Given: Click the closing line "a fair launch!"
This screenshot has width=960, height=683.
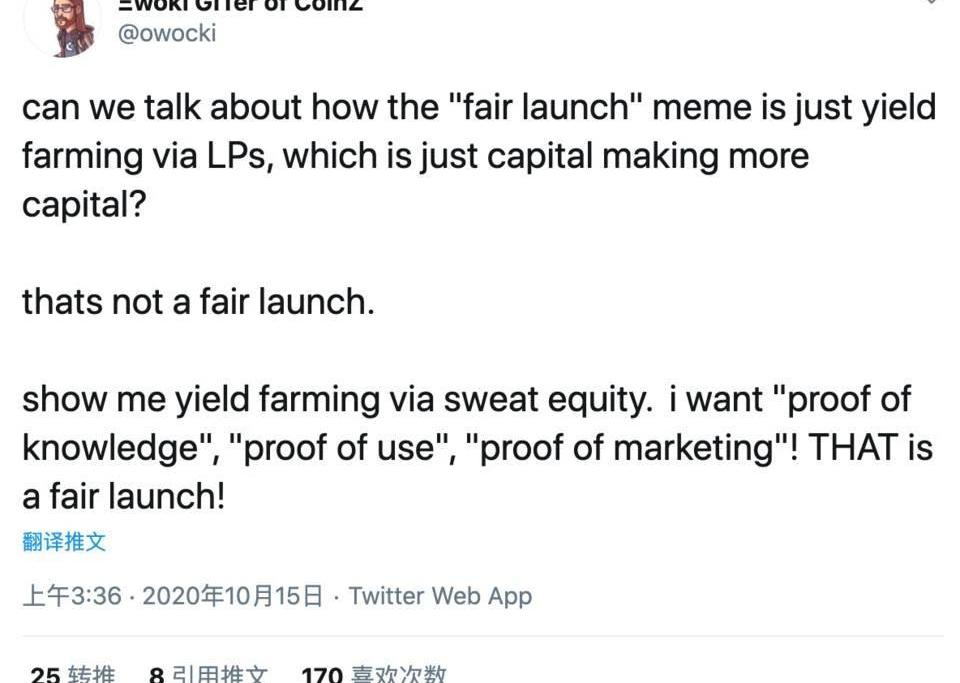Looking at the screenshot, I should coord(124,496).
